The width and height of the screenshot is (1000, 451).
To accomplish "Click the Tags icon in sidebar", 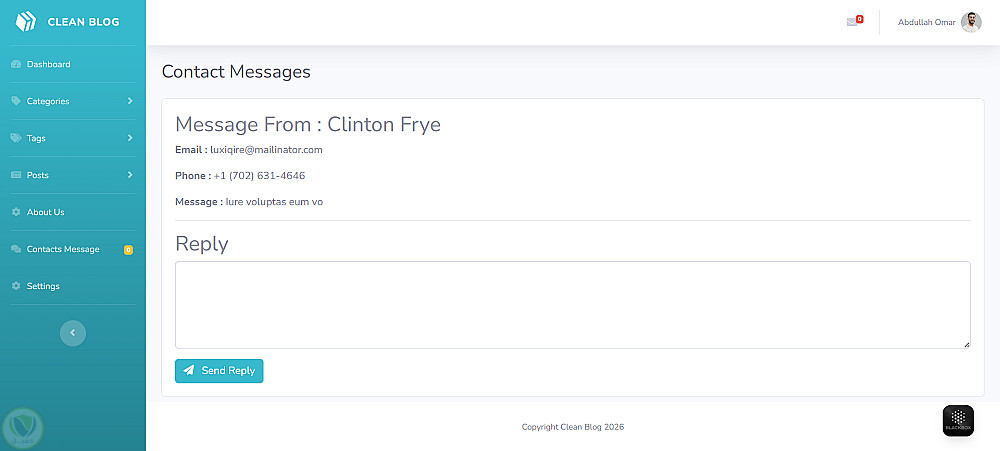I will point(16,138).
